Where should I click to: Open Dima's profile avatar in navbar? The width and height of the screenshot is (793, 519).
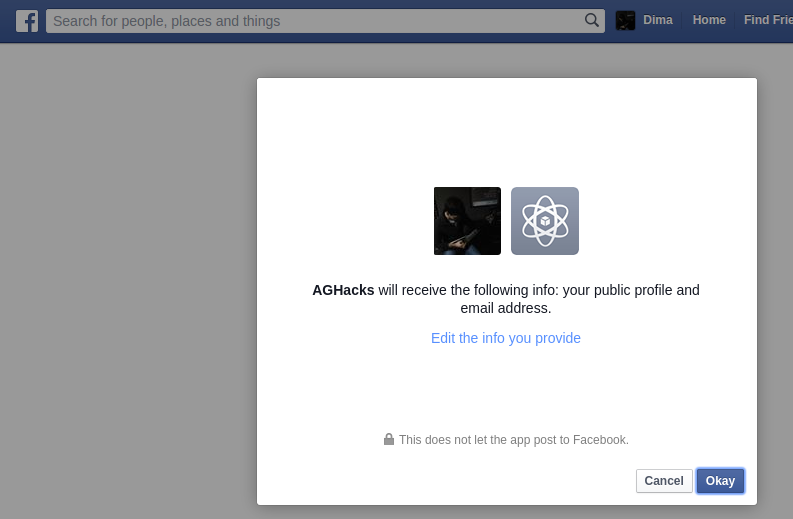click(625, 20)
